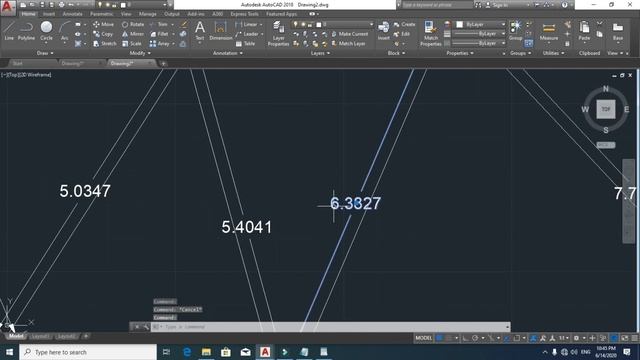Open the Output ribbon tab
This screenshot has width=640, height=360.
tap(171, 14)
